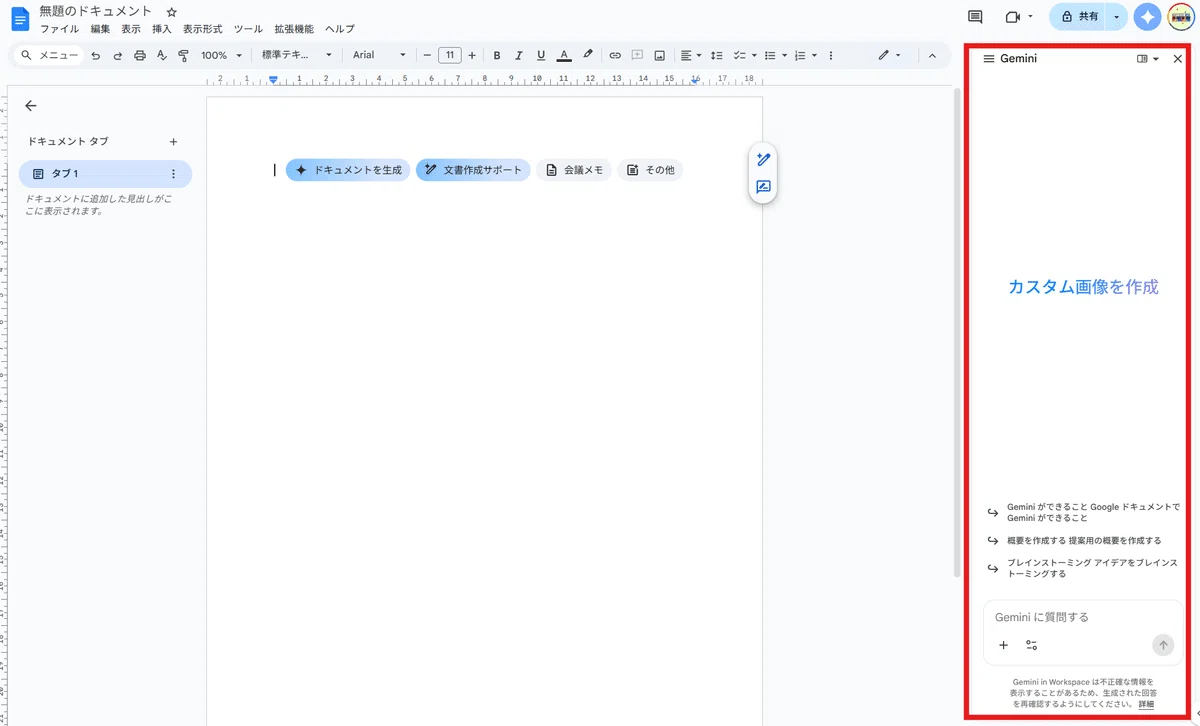1200x726 pixels.
Task: Open line and paragraph spacing options
Action: (716, 56)
